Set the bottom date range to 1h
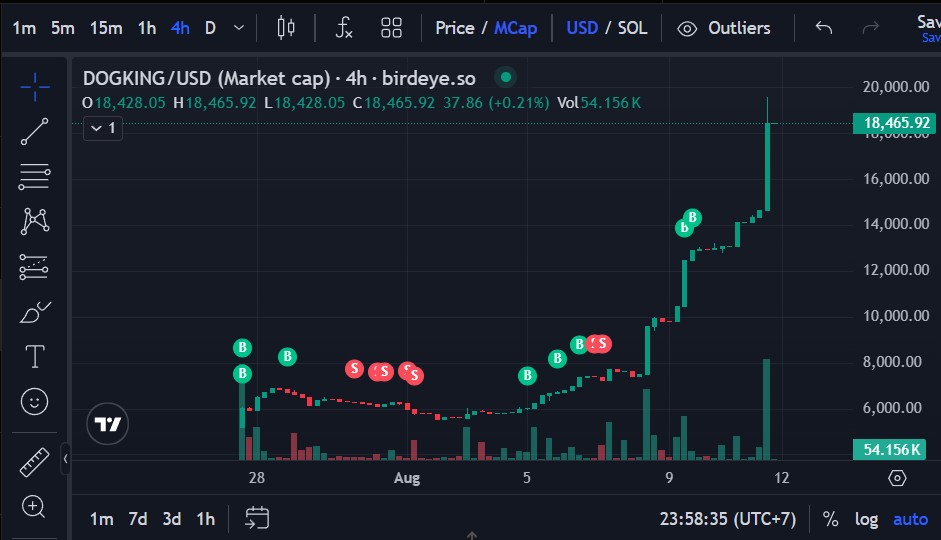The width and height of the screenshot is (941, 540). coord(206,519)
